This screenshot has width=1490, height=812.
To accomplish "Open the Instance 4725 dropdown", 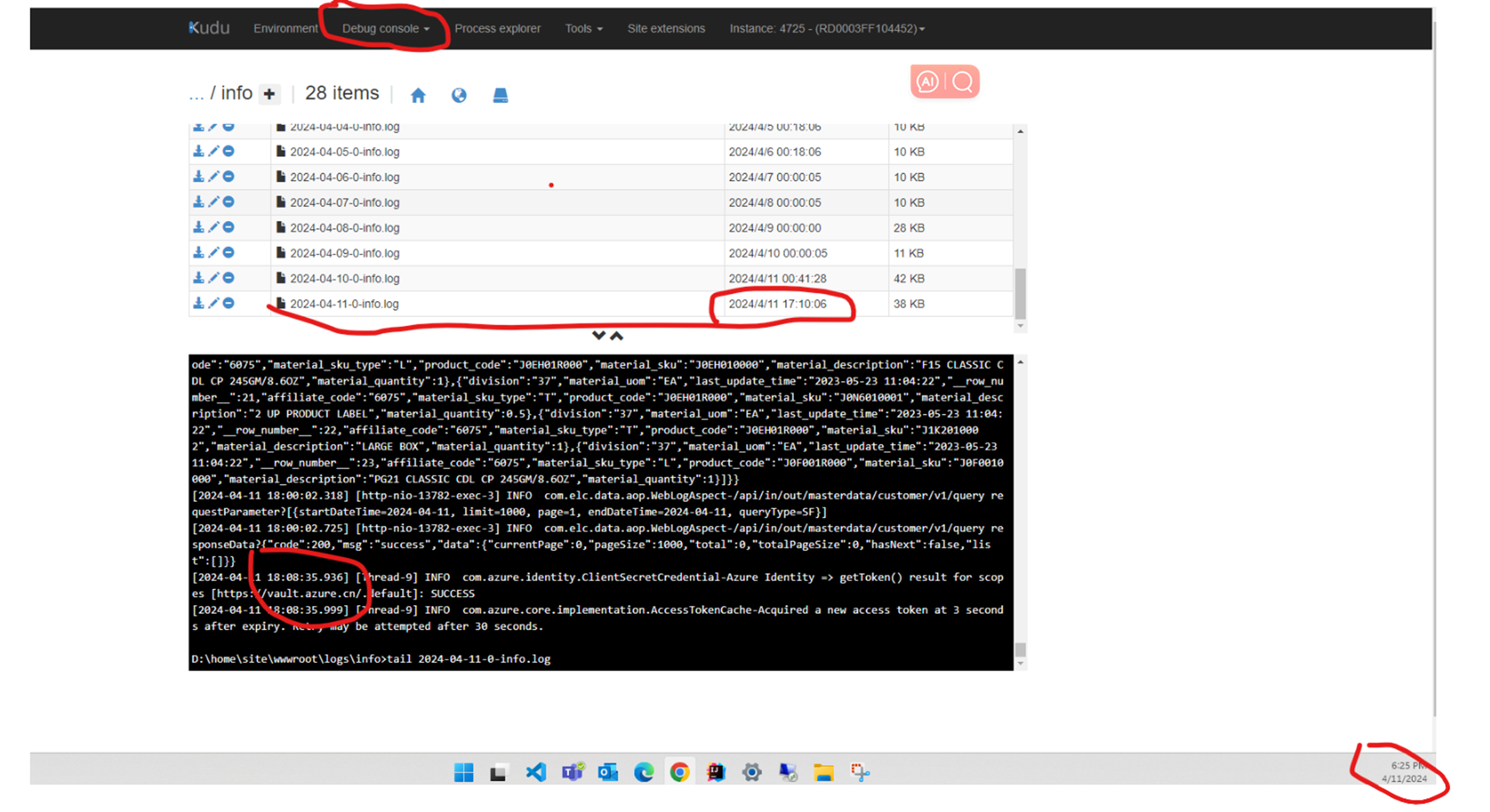I will [827, 28].
